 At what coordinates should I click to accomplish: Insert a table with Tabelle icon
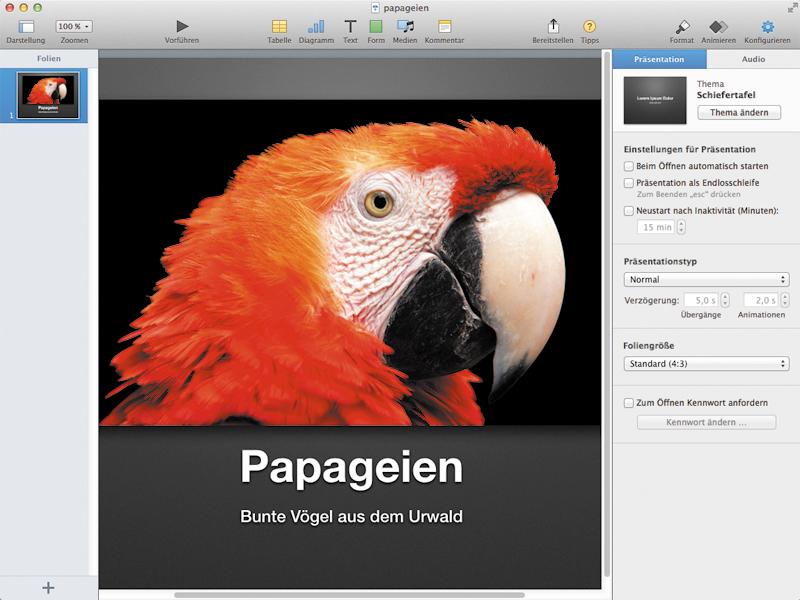(279, 26)
